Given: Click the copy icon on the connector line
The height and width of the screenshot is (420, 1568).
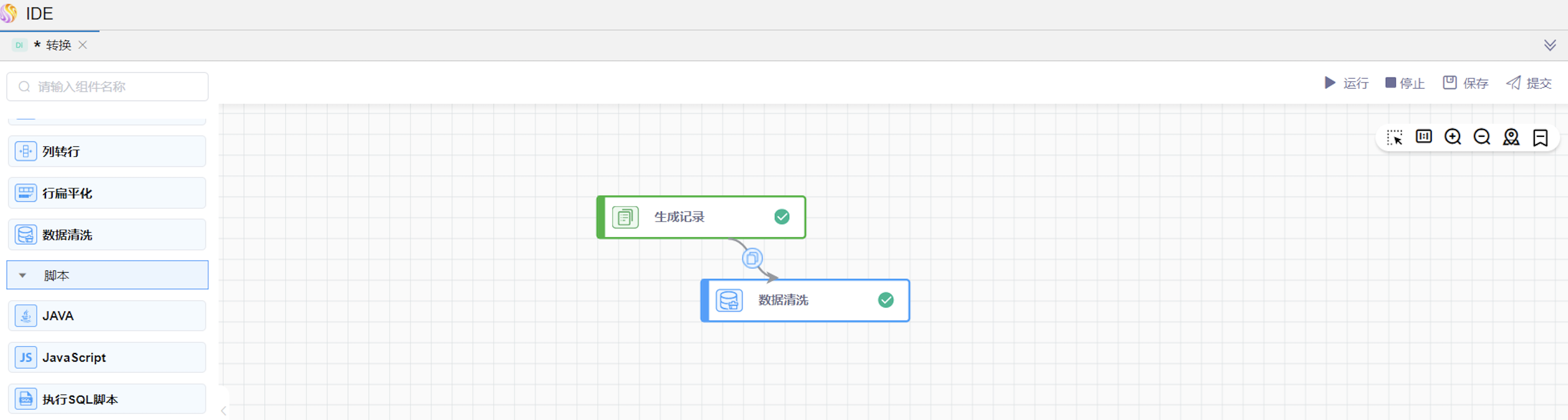Looking at the screenshot, I should (x=752, y=258).
